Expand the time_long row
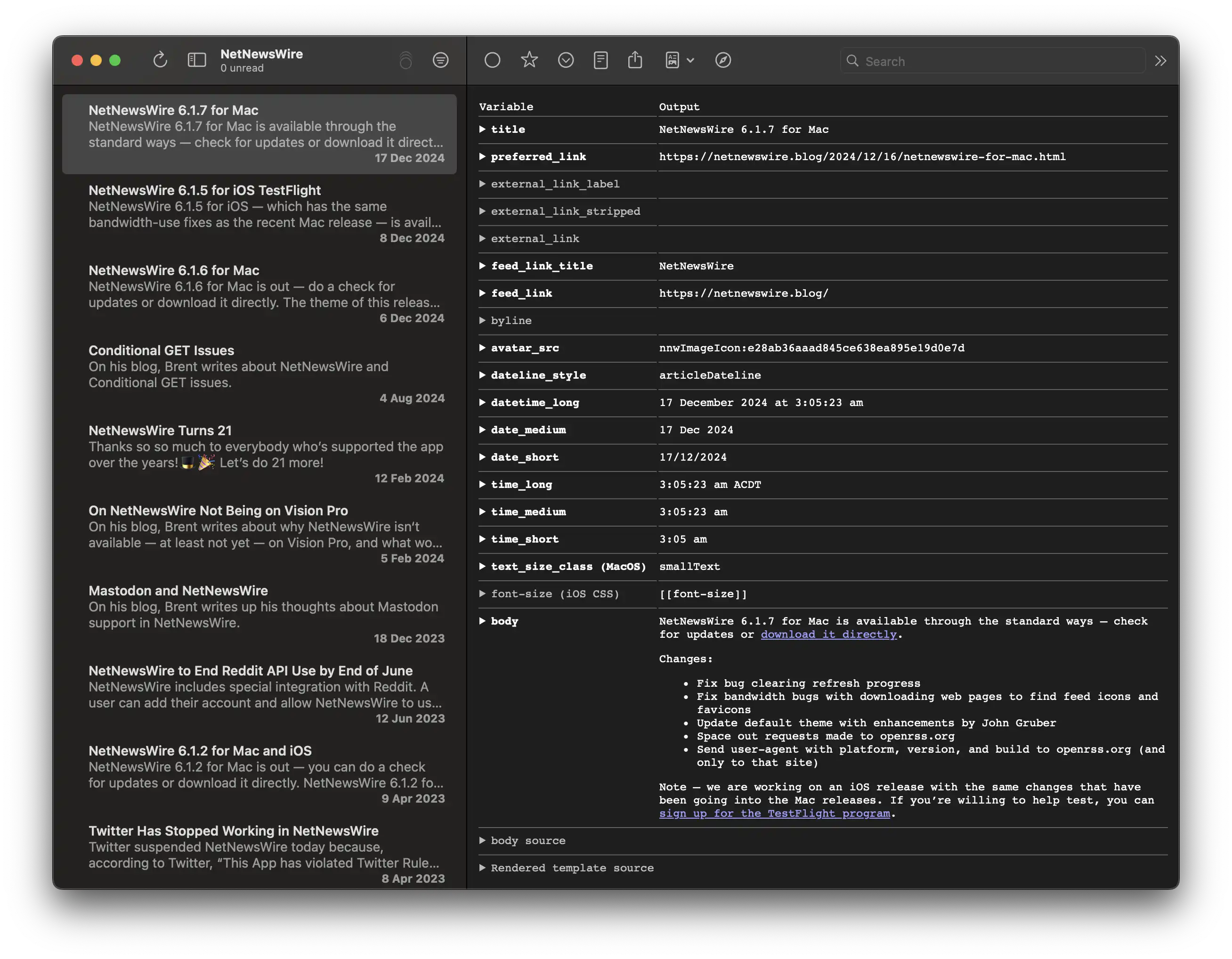 click(482, 485)
